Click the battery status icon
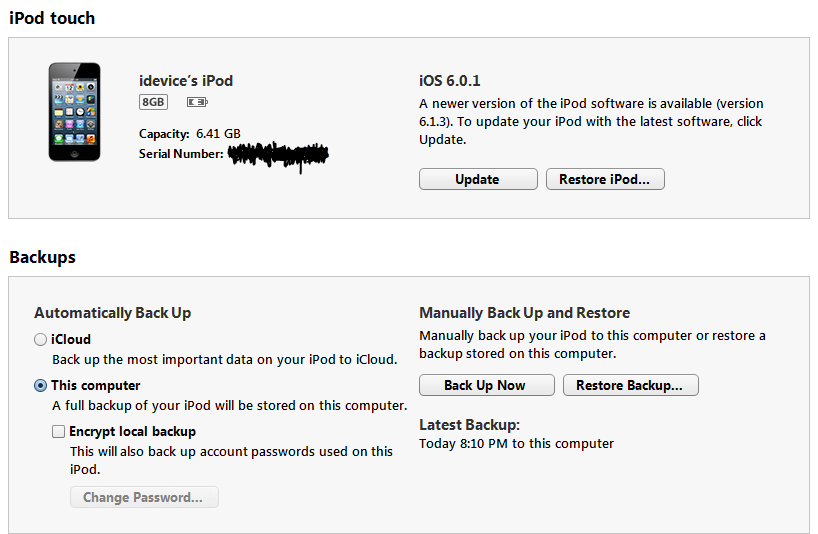Screen dimensions: 818x534 (196, 102)
